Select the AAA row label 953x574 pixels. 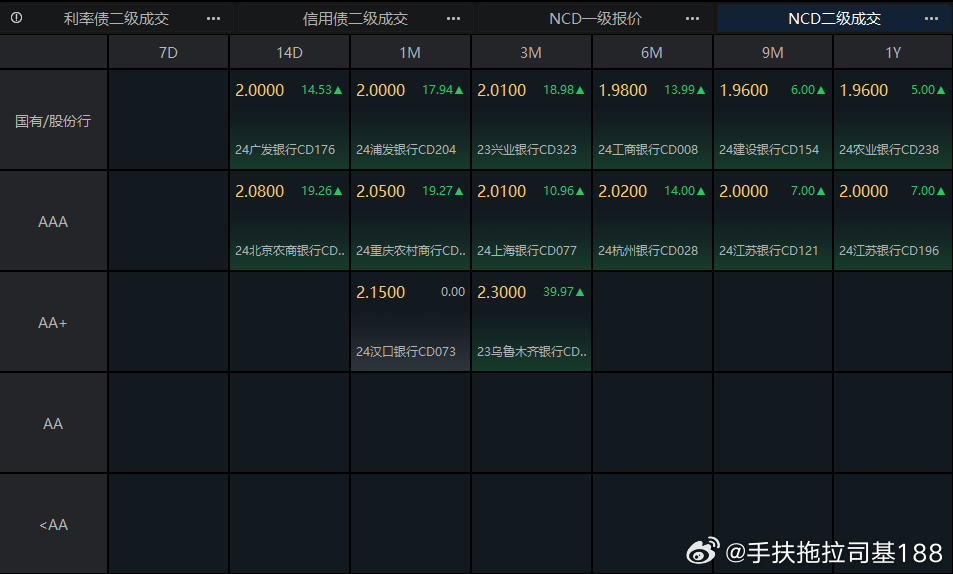point(53,222)
